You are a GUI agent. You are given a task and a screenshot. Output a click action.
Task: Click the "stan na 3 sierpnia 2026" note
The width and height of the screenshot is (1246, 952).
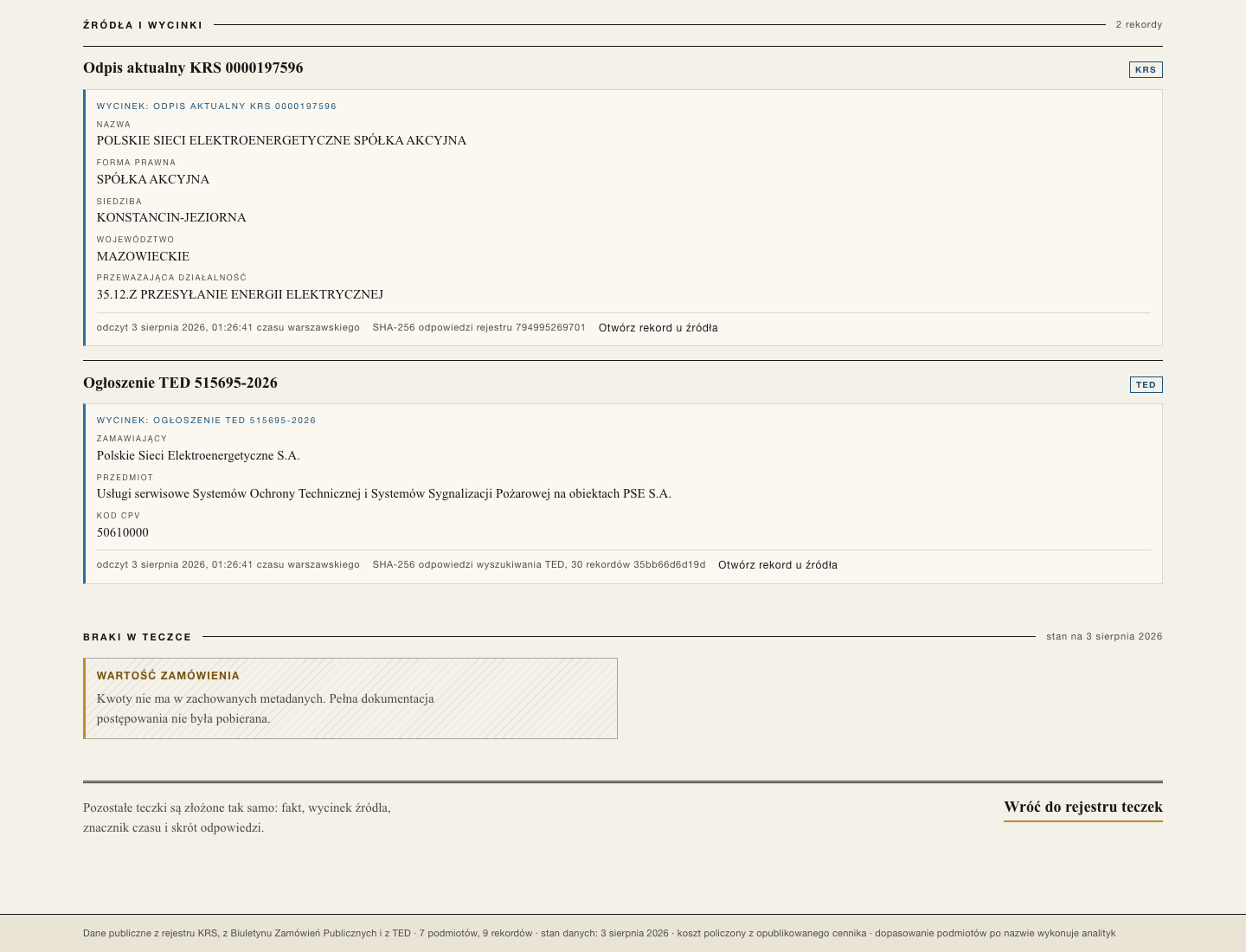click(1104, 637)
